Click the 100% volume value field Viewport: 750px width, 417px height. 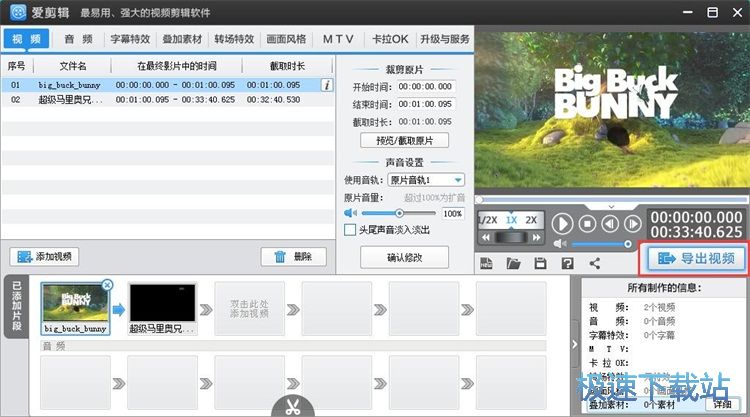452,213
